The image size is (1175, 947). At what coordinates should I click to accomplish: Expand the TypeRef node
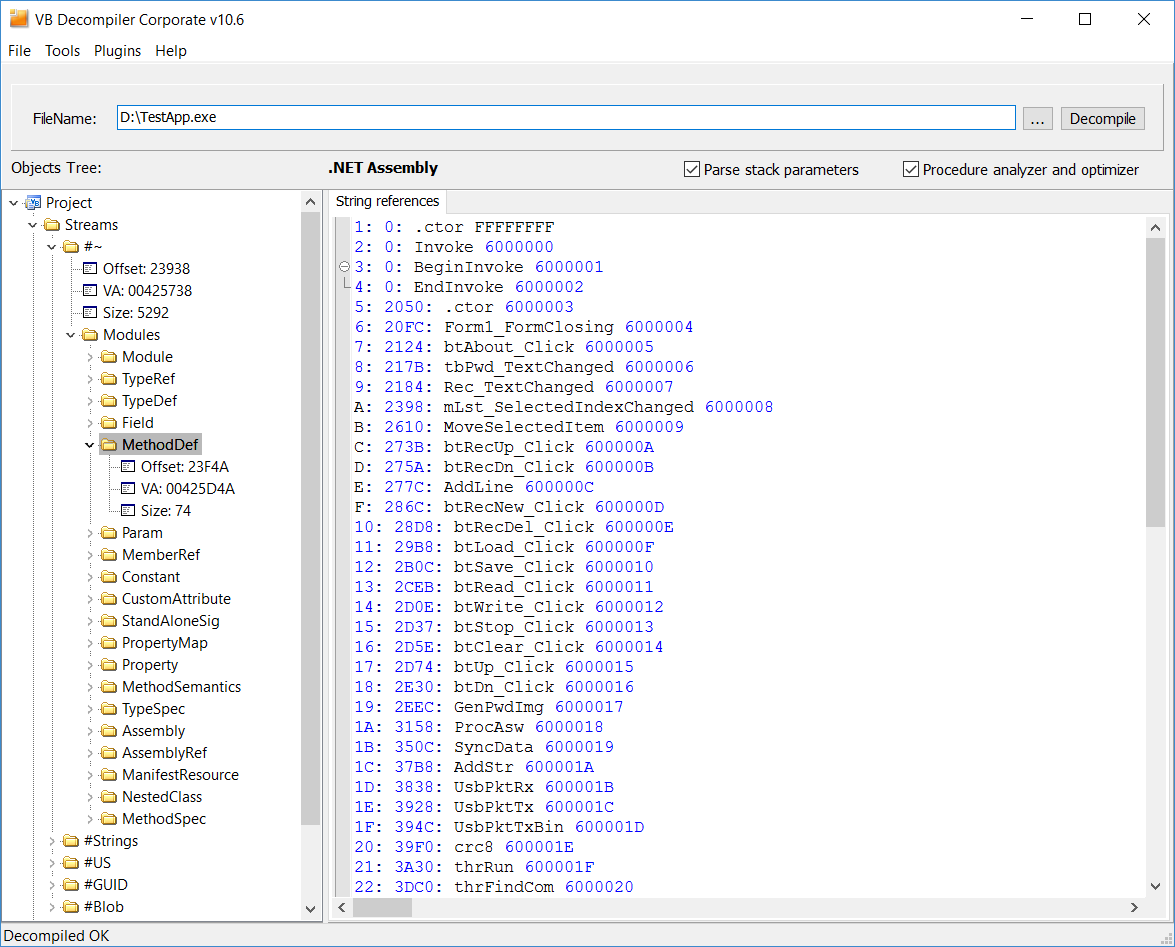(x=90, y=379)
